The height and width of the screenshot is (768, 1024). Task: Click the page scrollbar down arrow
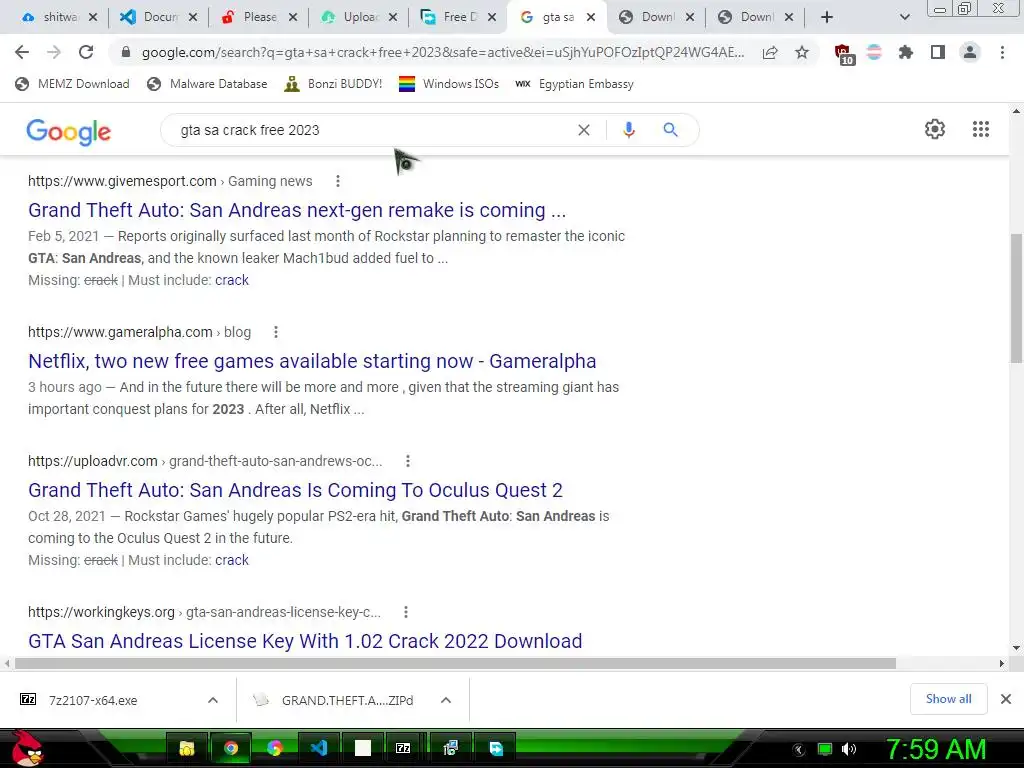pos(1016,648)
